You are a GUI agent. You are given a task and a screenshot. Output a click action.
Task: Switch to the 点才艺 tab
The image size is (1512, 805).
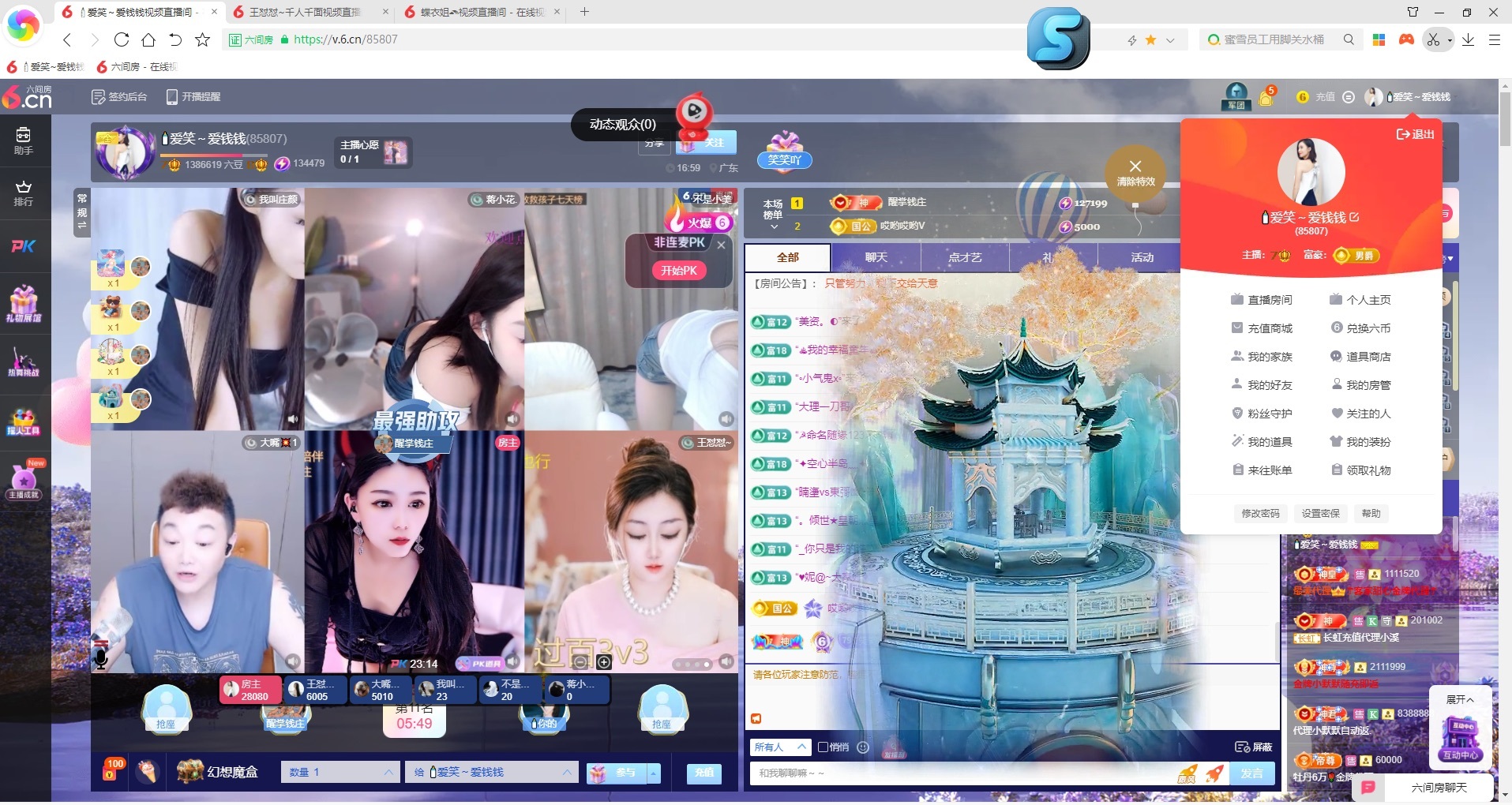tap(965, 257)
